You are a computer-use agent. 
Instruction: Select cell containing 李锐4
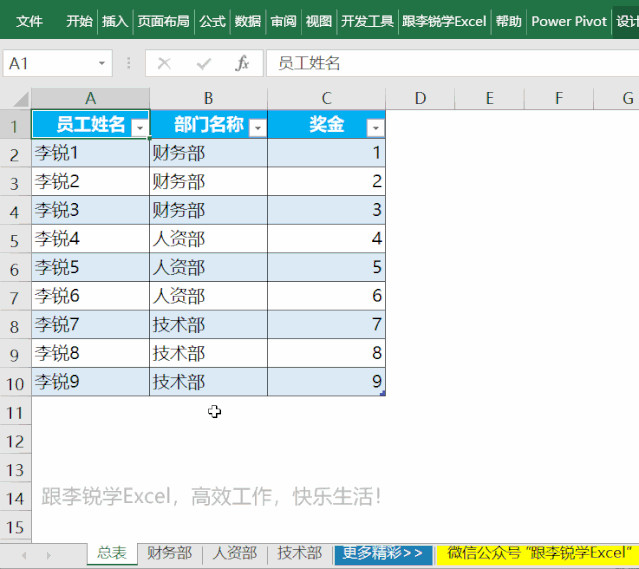tap(90, 239)
